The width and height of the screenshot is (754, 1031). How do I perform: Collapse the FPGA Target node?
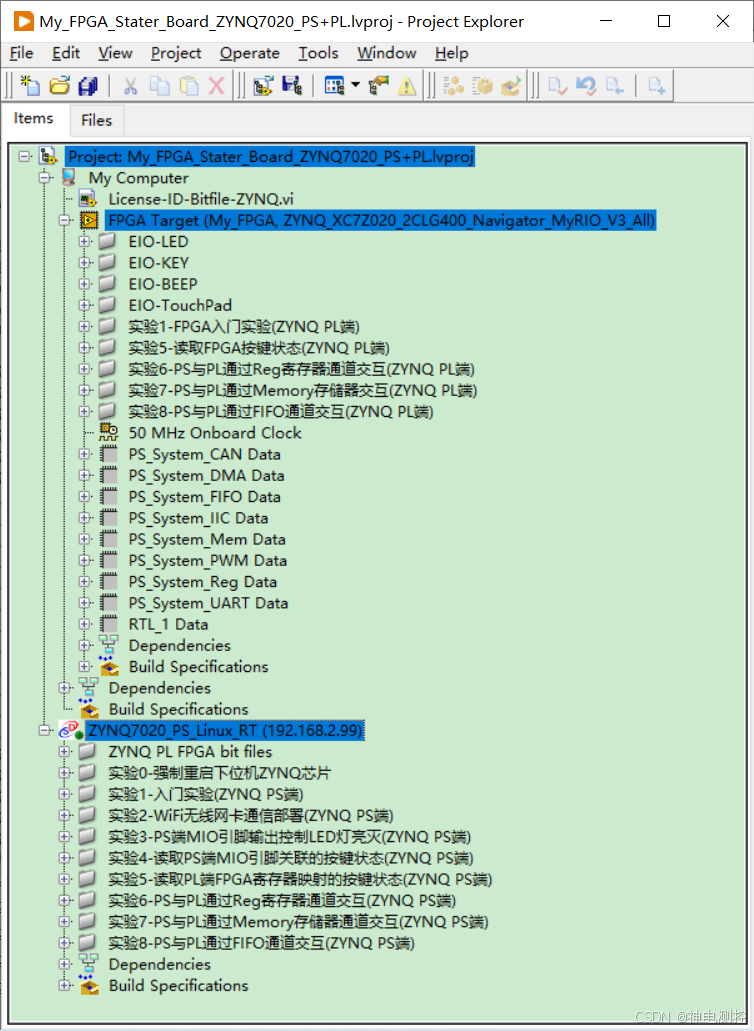(x=64, y=220)
